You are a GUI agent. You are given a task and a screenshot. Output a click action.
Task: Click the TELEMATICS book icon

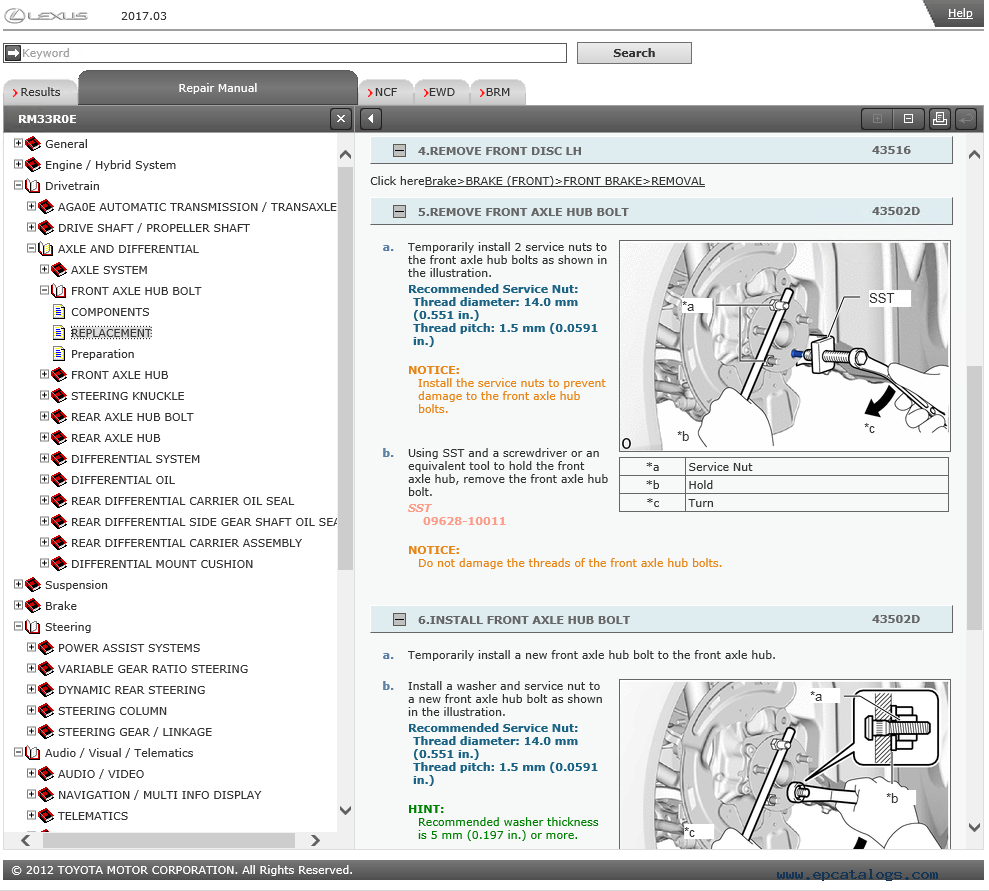click(45, 815)
